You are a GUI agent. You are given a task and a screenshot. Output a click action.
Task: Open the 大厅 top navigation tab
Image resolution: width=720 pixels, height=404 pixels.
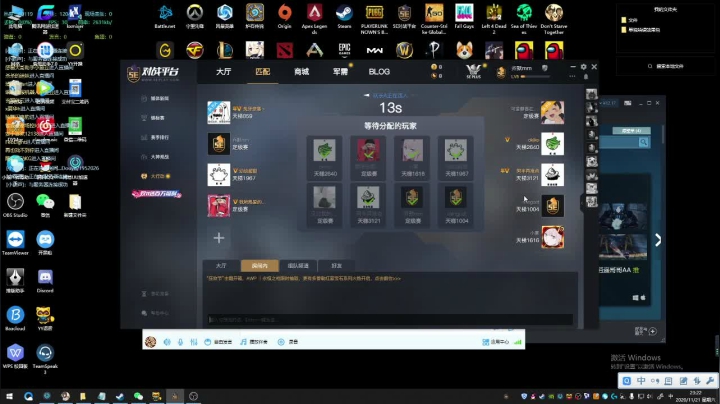coord(224,72)
